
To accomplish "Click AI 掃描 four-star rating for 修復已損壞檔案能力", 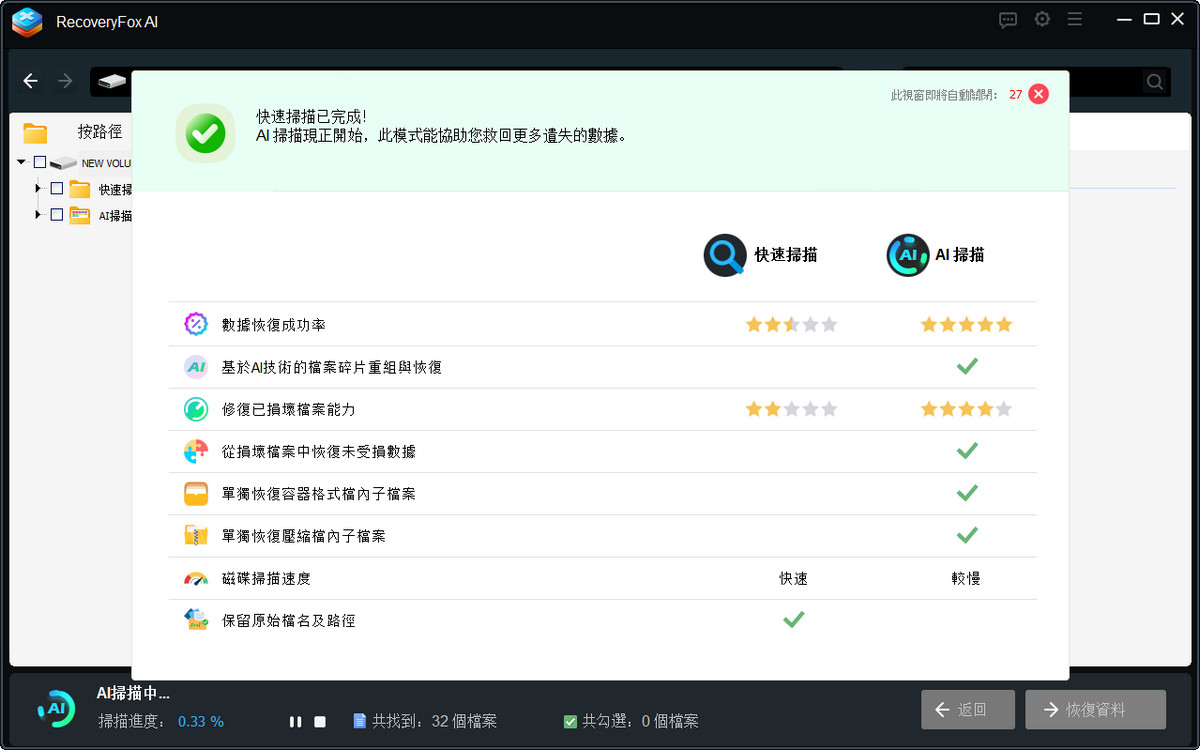I will (x=967, y=409).
